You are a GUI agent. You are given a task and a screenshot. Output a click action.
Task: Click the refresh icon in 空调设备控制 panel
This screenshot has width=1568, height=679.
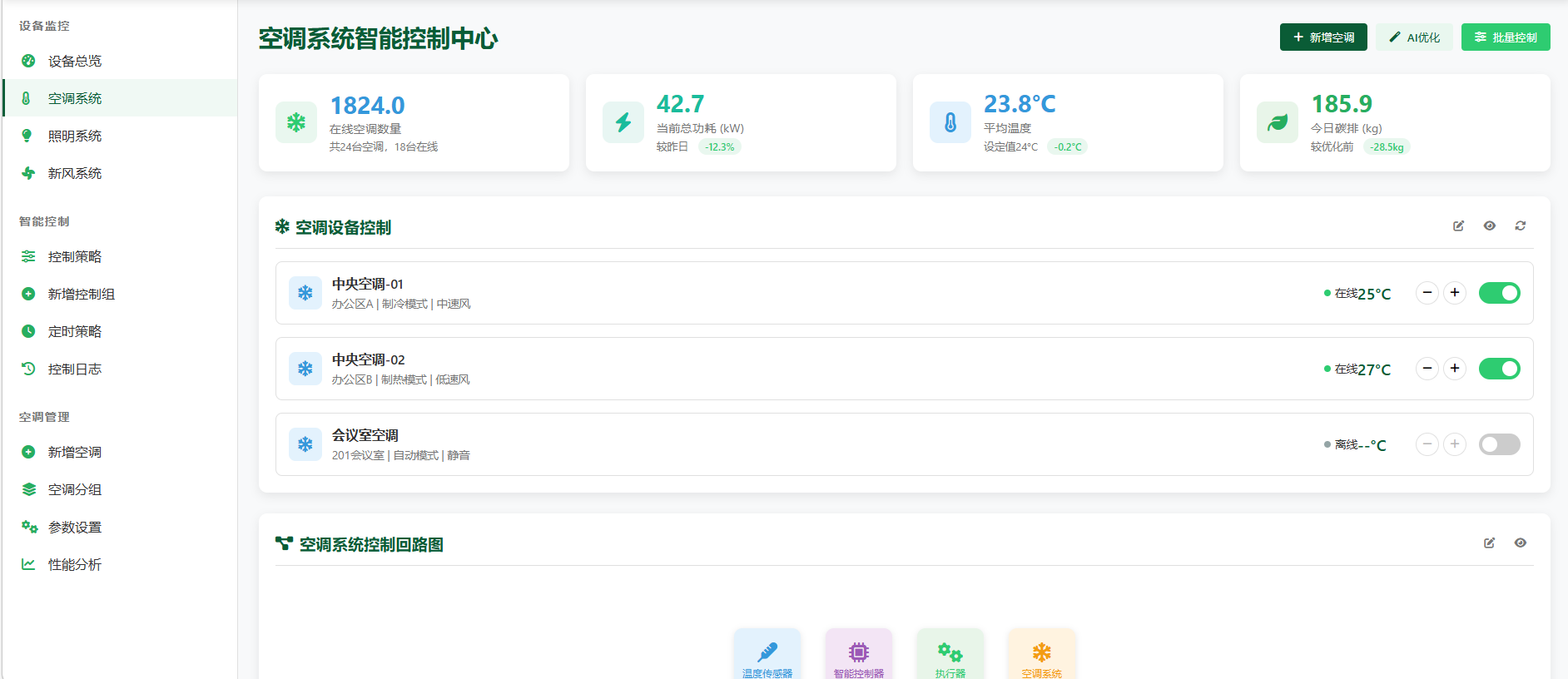[x=1520, y=226]
